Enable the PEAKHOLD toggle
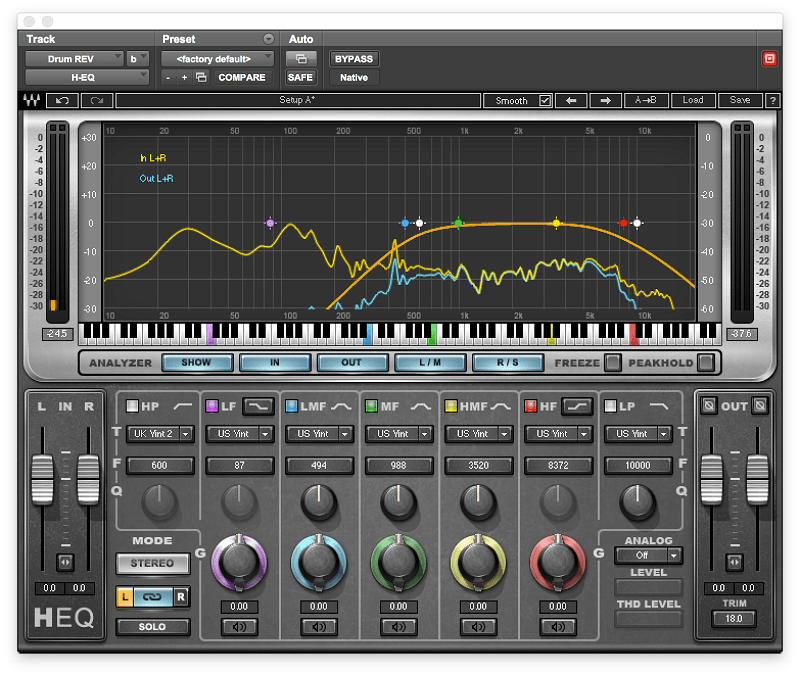Image resolution: width=800 pixels, height=675 pixels. pyautogui.click(x=706, y=363)
